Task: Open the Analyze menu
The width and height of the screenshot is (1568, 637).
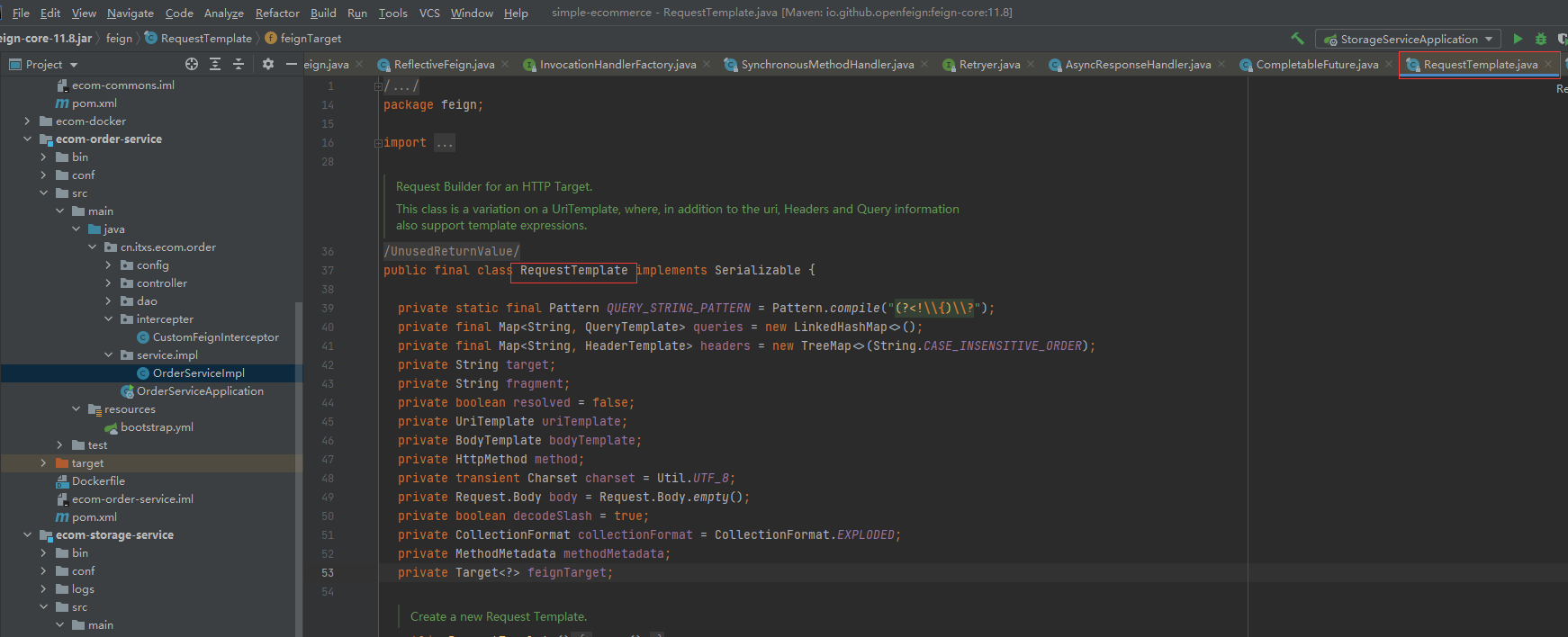Action: 224,13
